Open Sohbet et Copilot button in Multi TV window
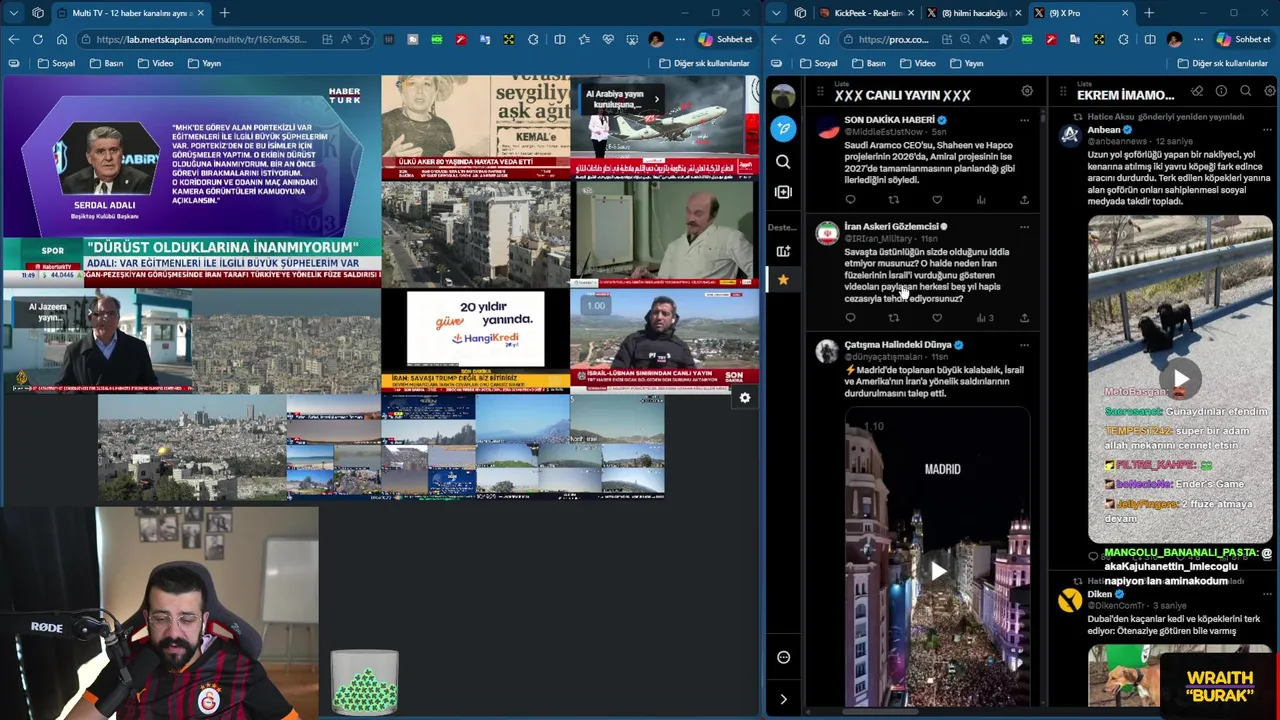 tap(725, 39)
